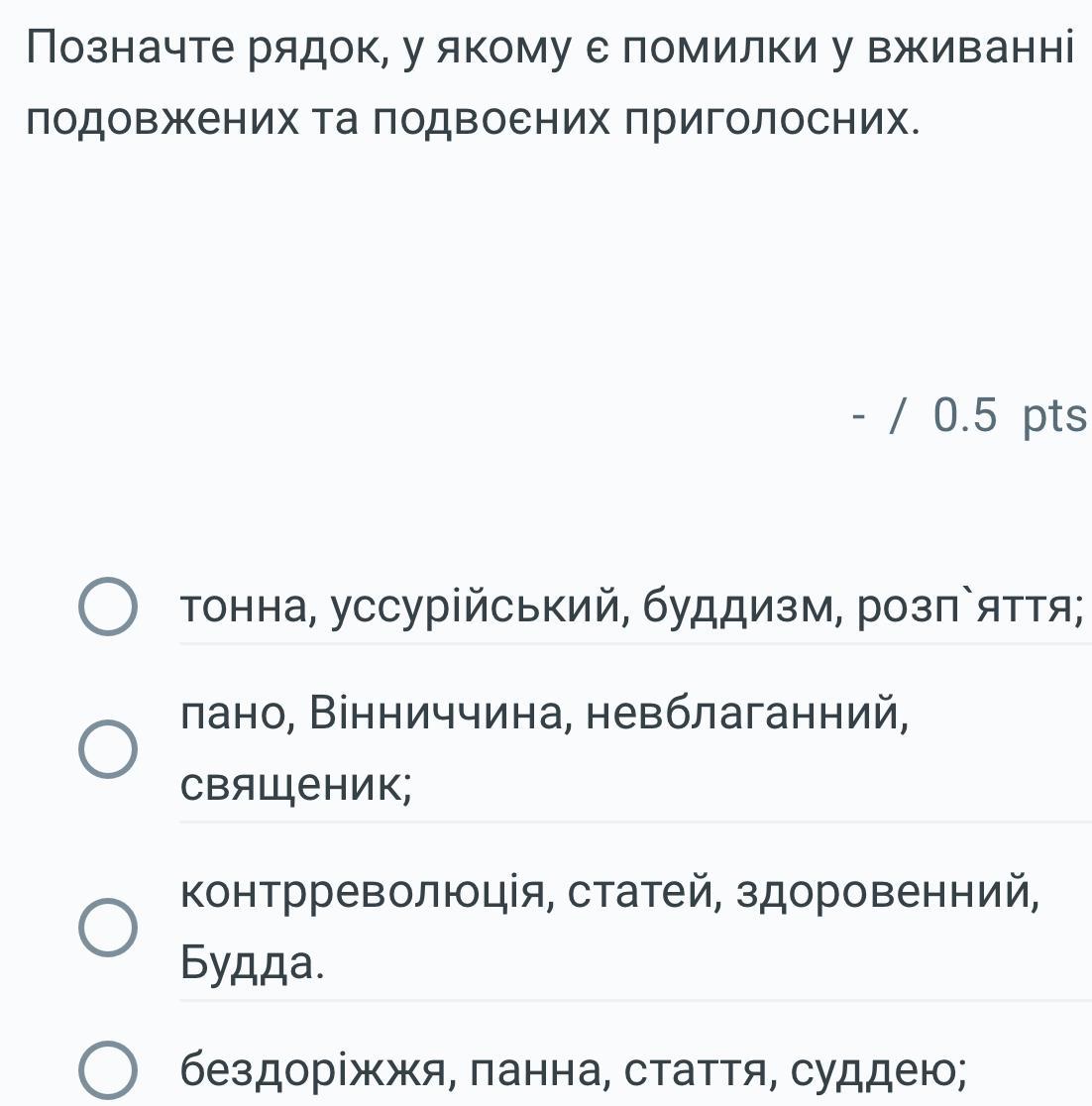The width and height of the screenshot is (1092, 1106).
Task: Click the "0.5 pts" score label
Action: coord(1009,417)
